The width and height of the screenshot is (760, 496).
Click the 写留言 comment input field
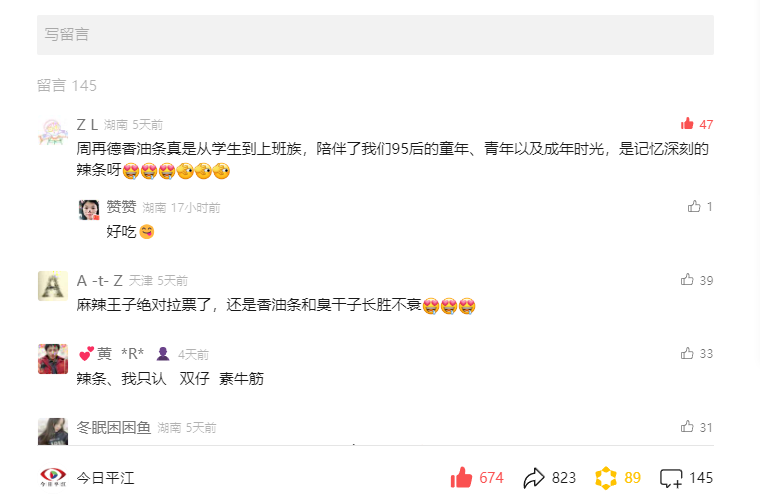pyautogui.click(x=375, y=35)
